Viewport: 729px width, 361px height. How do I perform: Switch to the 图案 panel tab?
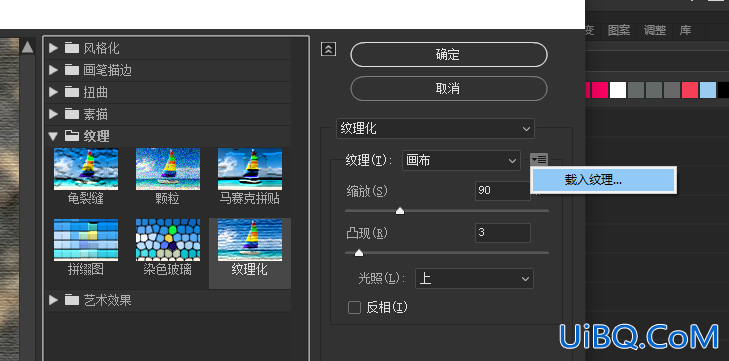click(x=619, y=31)
